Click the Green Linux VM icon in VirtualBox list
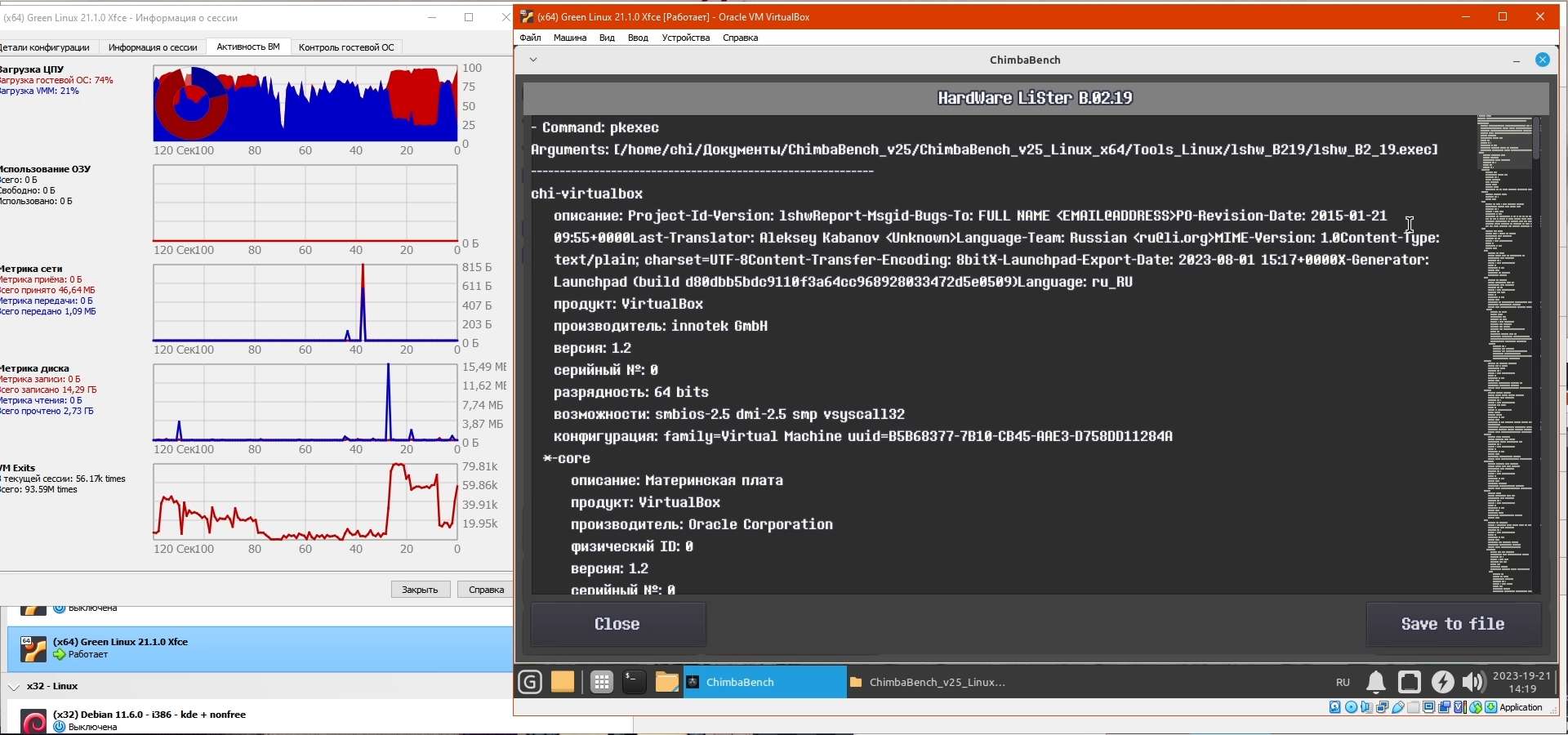The image size is (1568, 735). click(33, 649)
